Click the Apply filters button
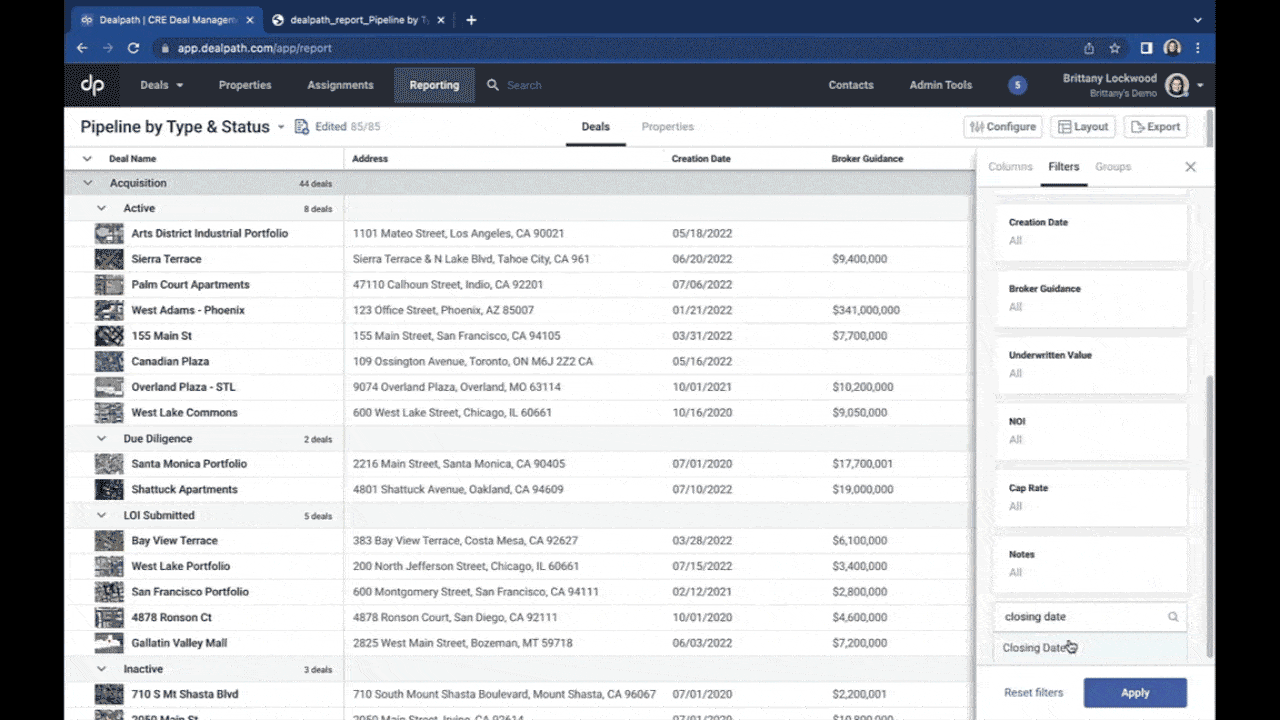This screenshot has height=720, width=1280. 1135,693
